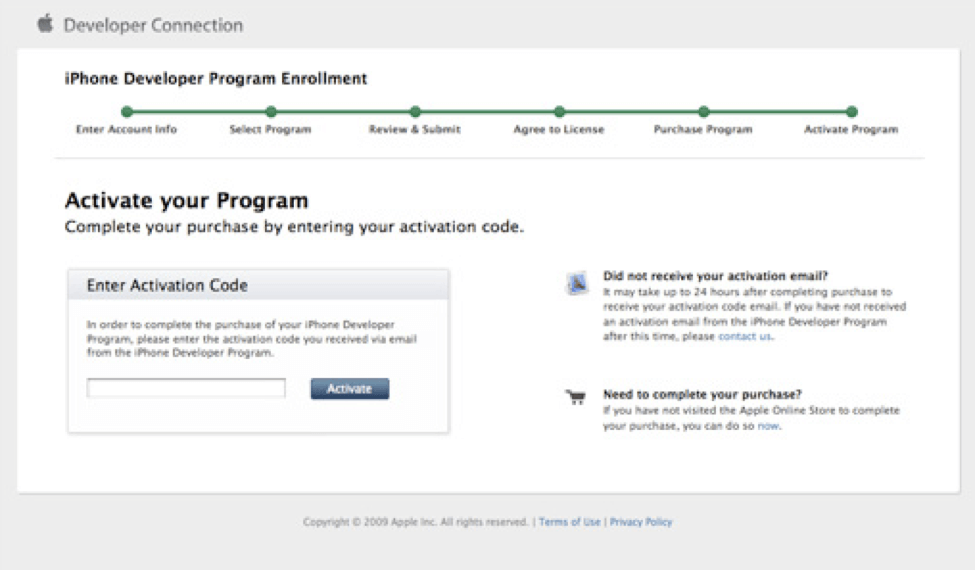Click the Review & Submit step dot

[415, 112]
